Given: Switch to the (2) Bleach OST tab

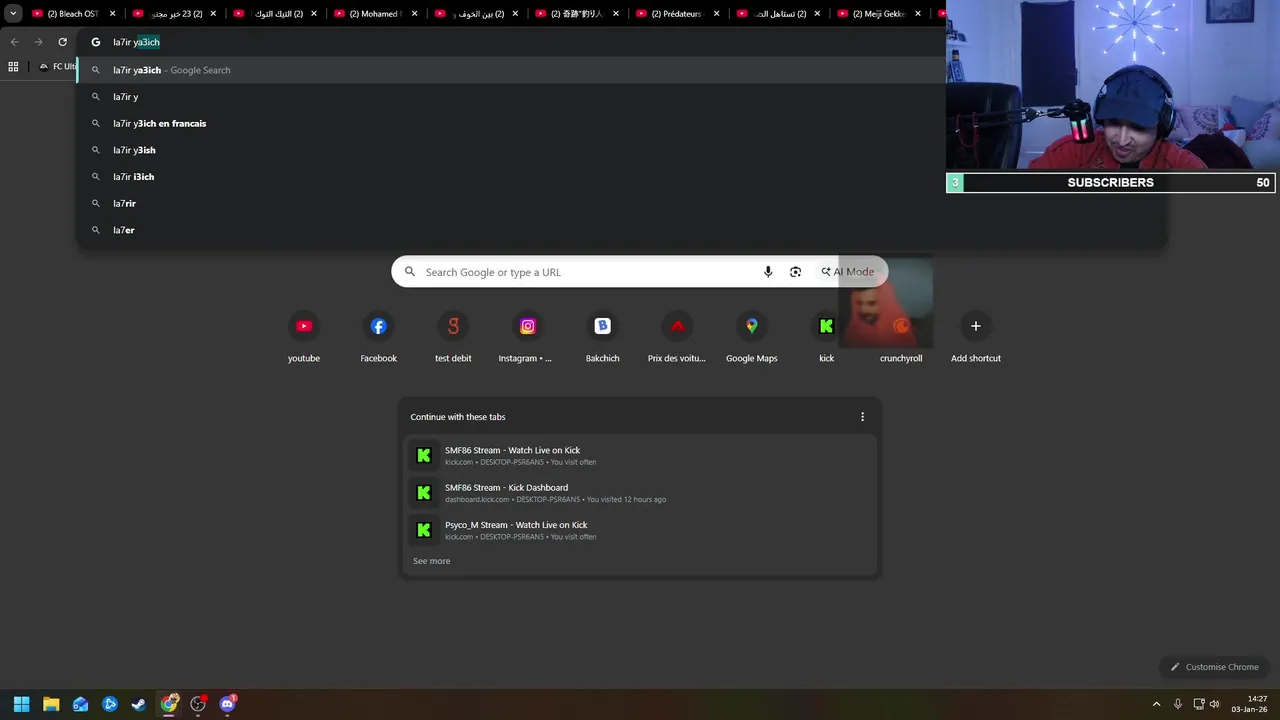Looking at the screenshot, I should tap(72, 14).
